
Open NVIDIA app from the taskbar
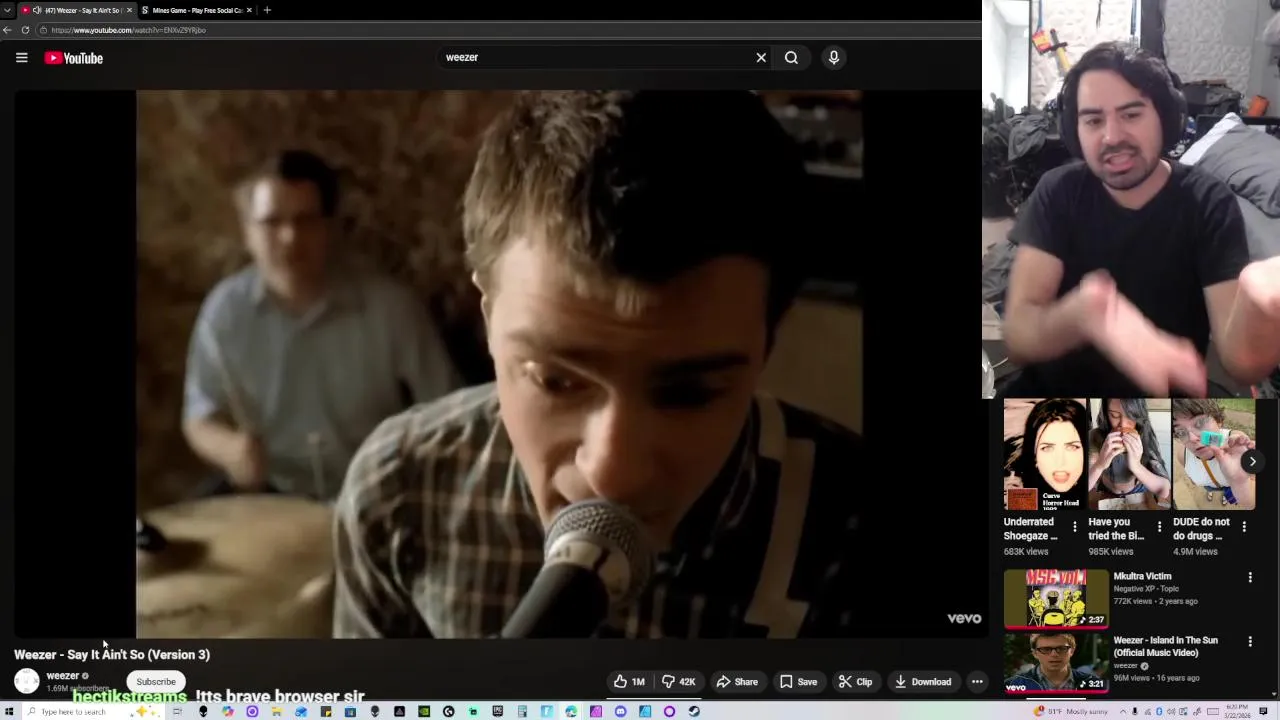click(x=423, y=711)
